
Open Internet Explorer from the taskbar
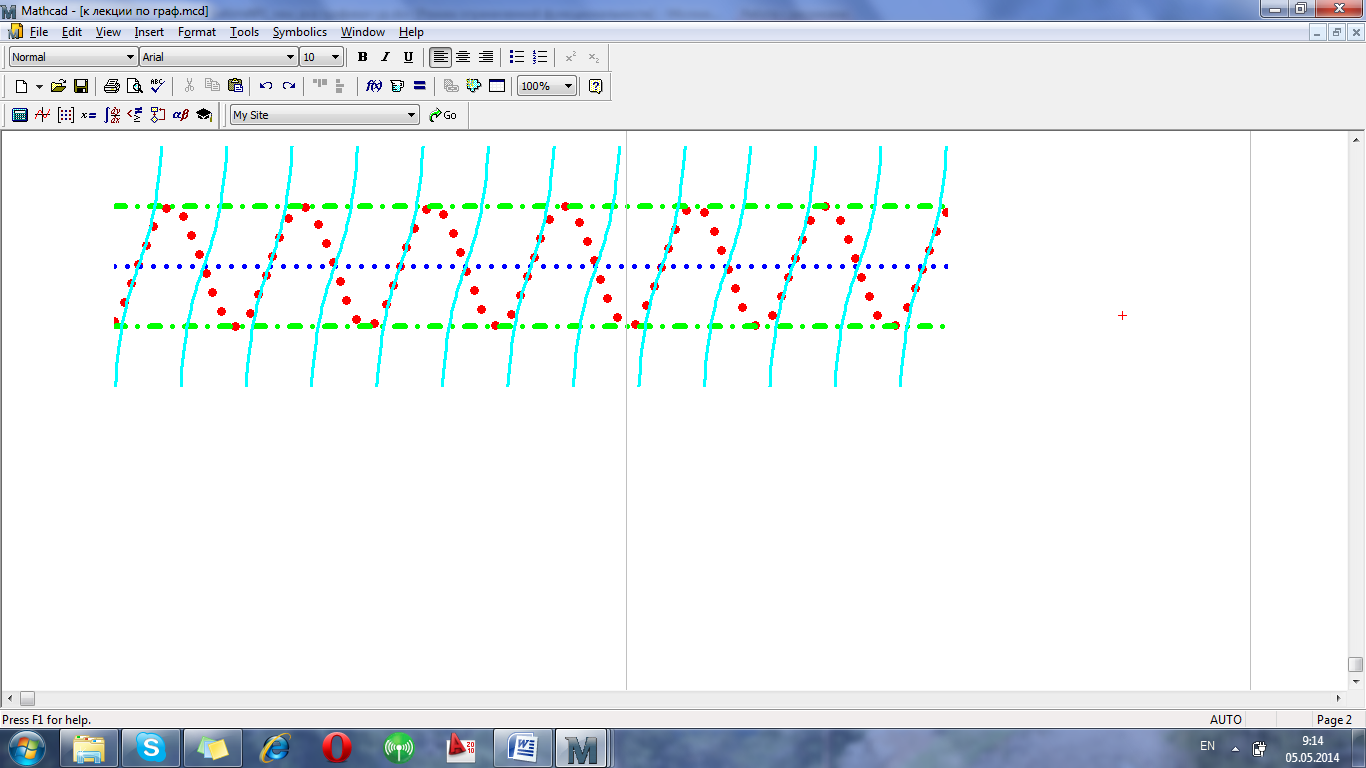tap(275, 747)
